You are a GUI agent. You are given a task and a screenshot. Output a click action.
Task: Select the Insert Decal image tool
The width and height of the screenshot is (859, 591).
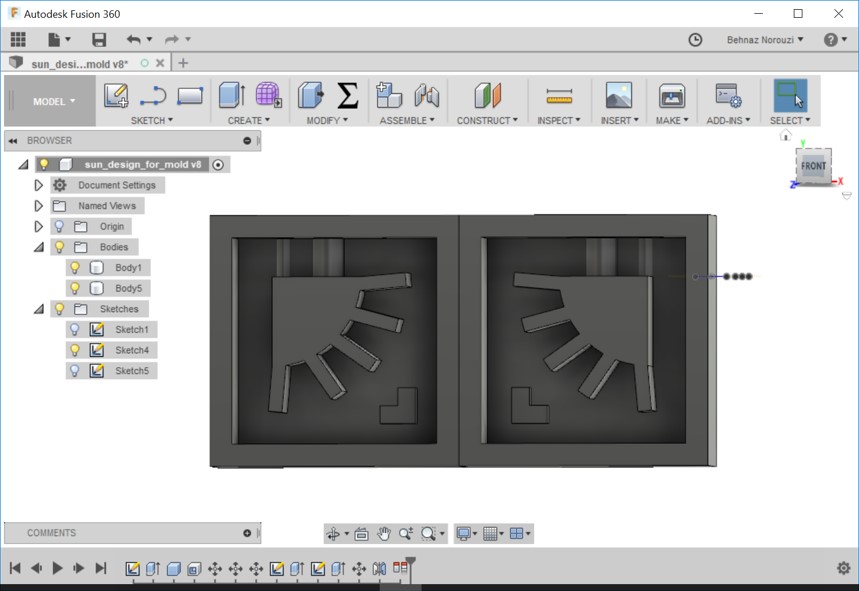tap(619, 95)
